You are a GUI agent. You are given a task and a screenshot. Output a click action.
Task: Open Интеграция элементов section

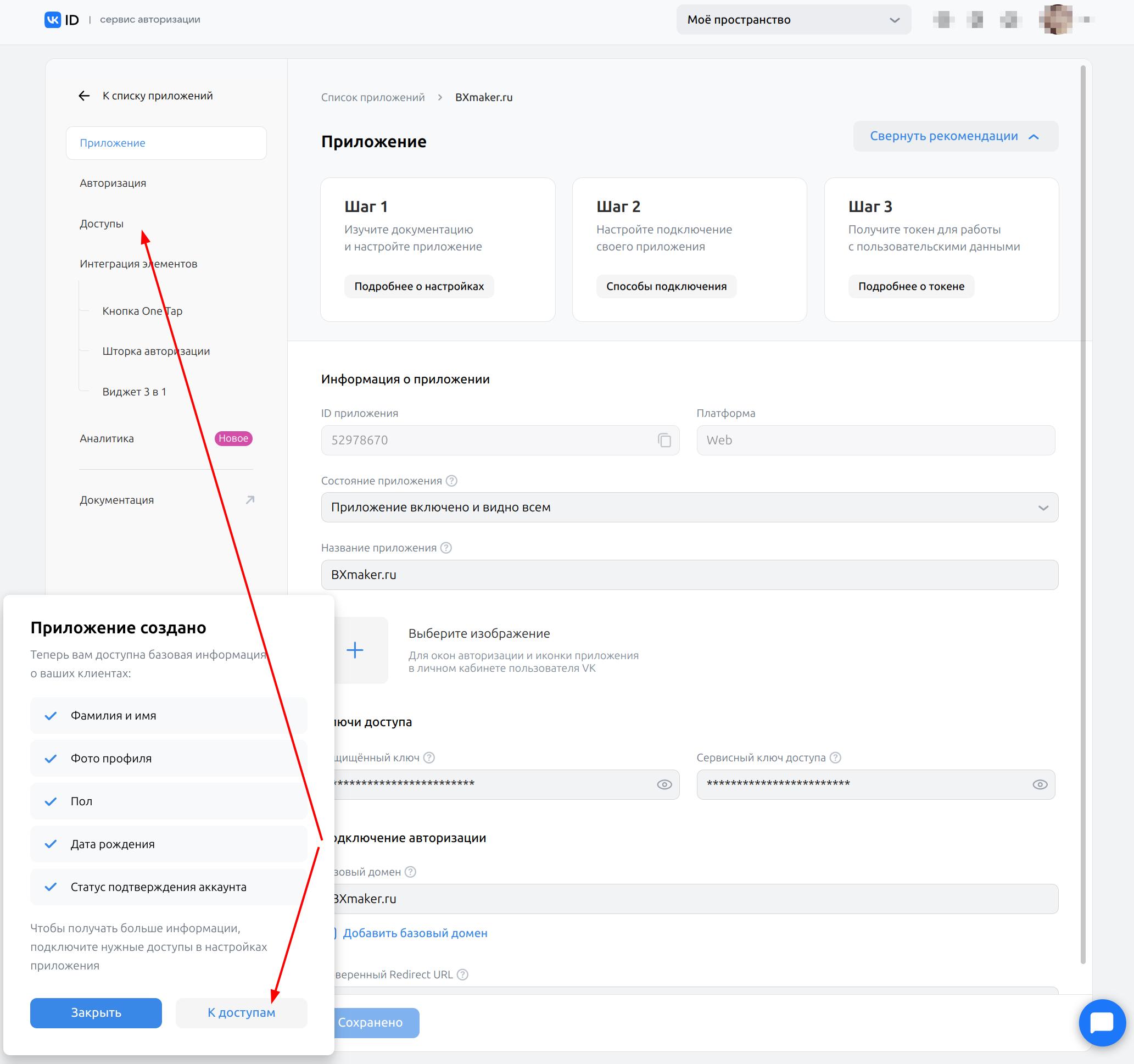138,264
